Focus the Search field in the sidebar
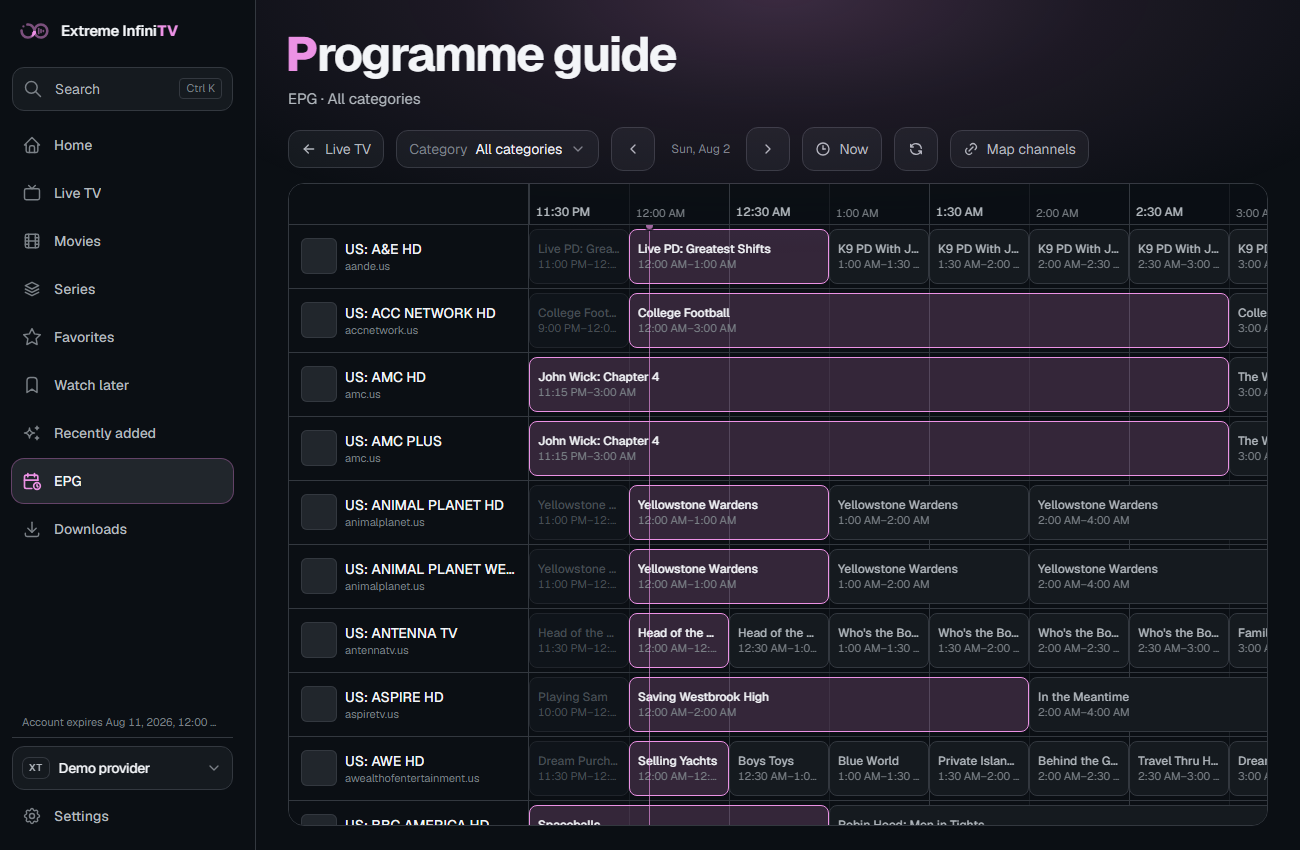The image size is (1300, 850). 122,89
